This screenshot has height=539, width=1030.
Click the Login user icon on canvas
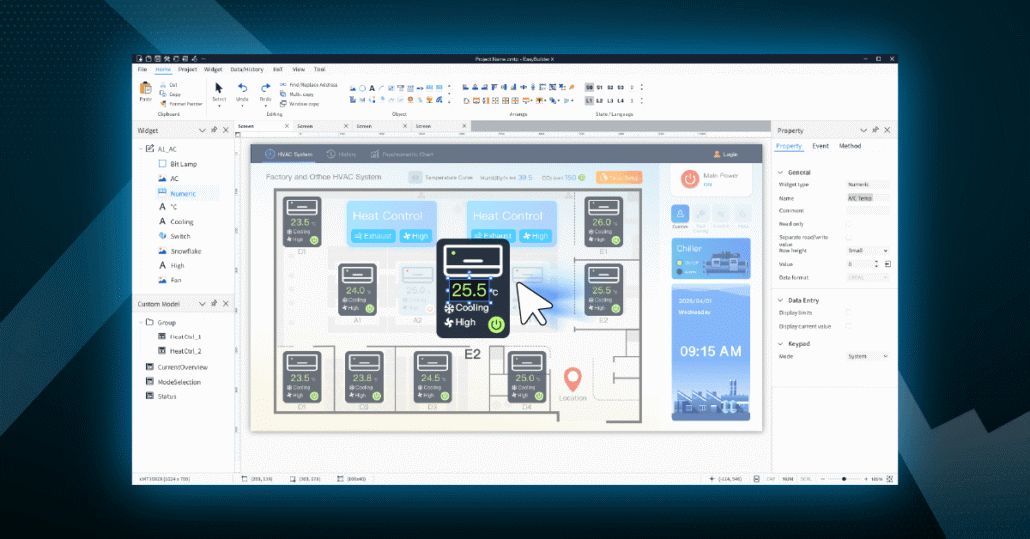coord(717,154)
